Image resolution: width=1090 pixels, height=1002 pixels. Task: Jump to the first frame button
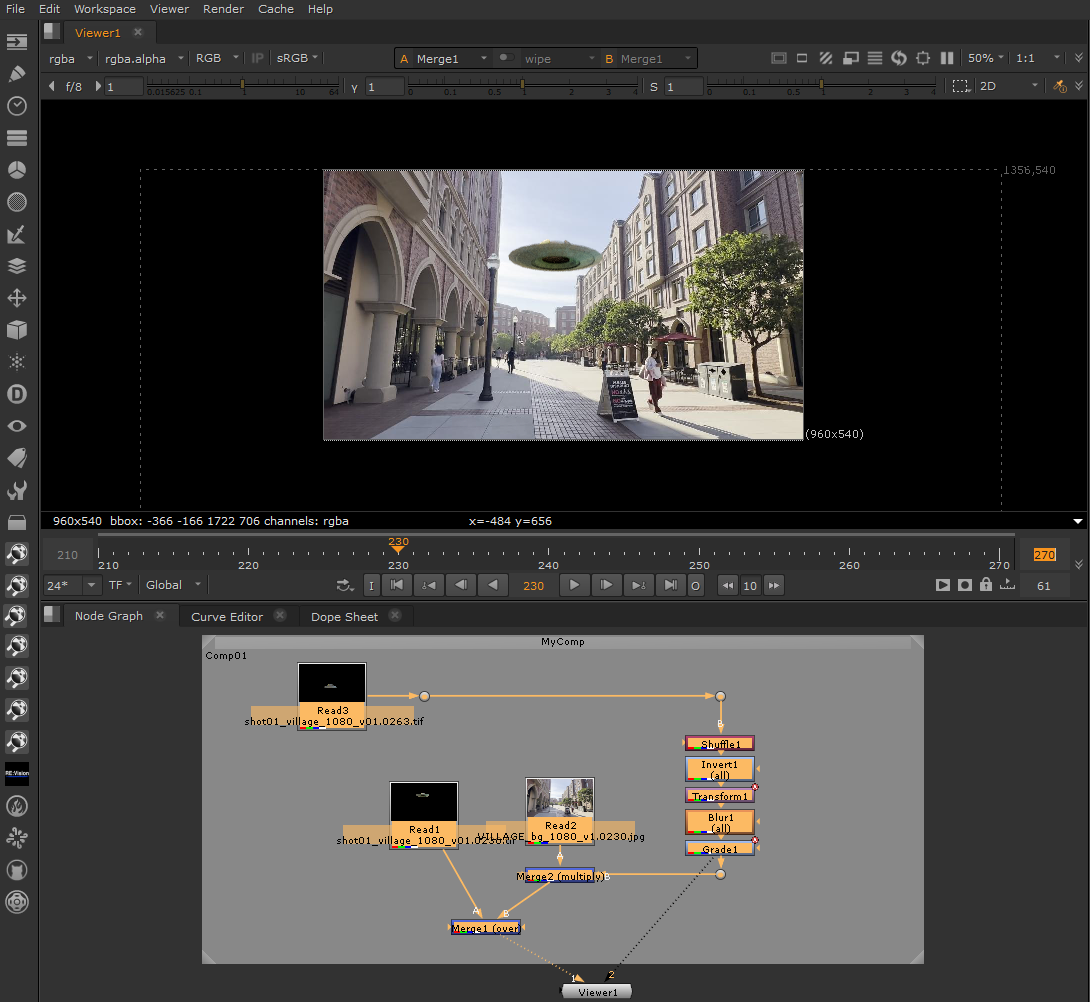[x=396, y=585]
